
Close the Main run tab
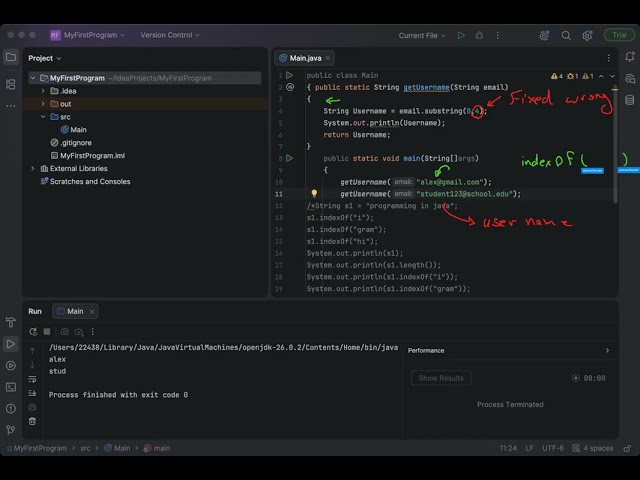point(92,311)
